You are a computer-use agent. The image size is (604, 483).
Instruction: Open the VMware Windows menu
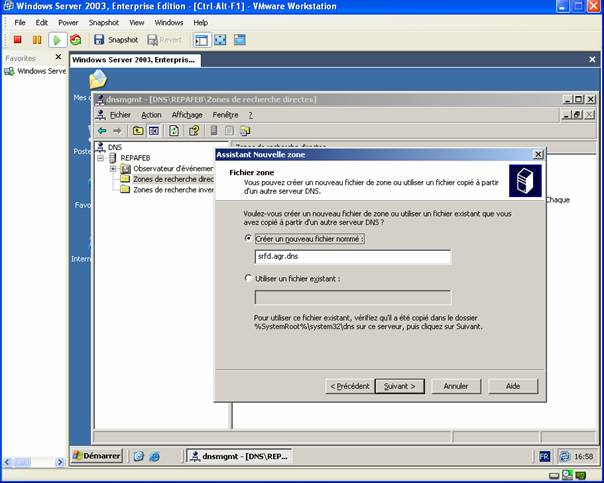click(x=169, y=23)
